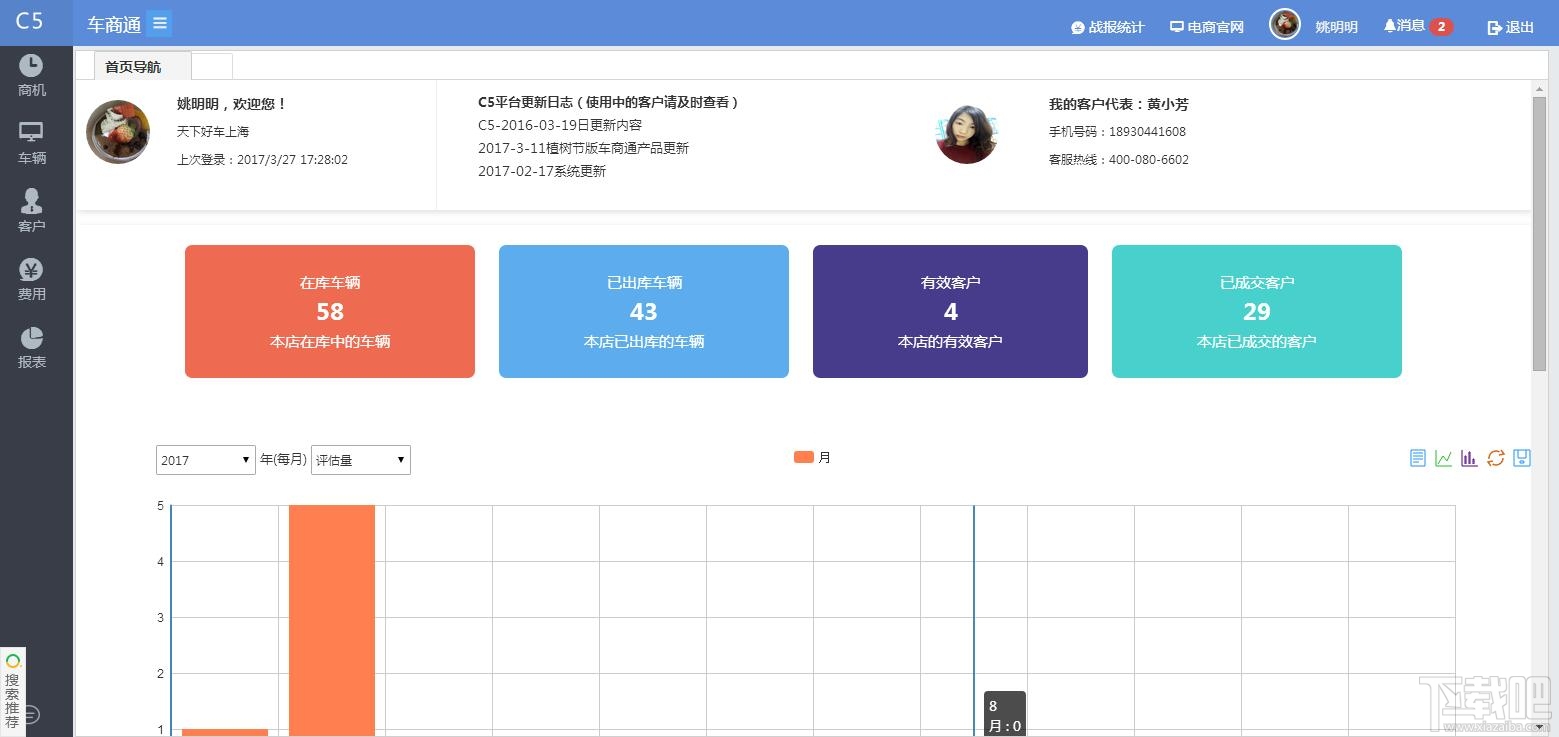
Task: Switch chart to bar graph
Action: point(1469,458)
